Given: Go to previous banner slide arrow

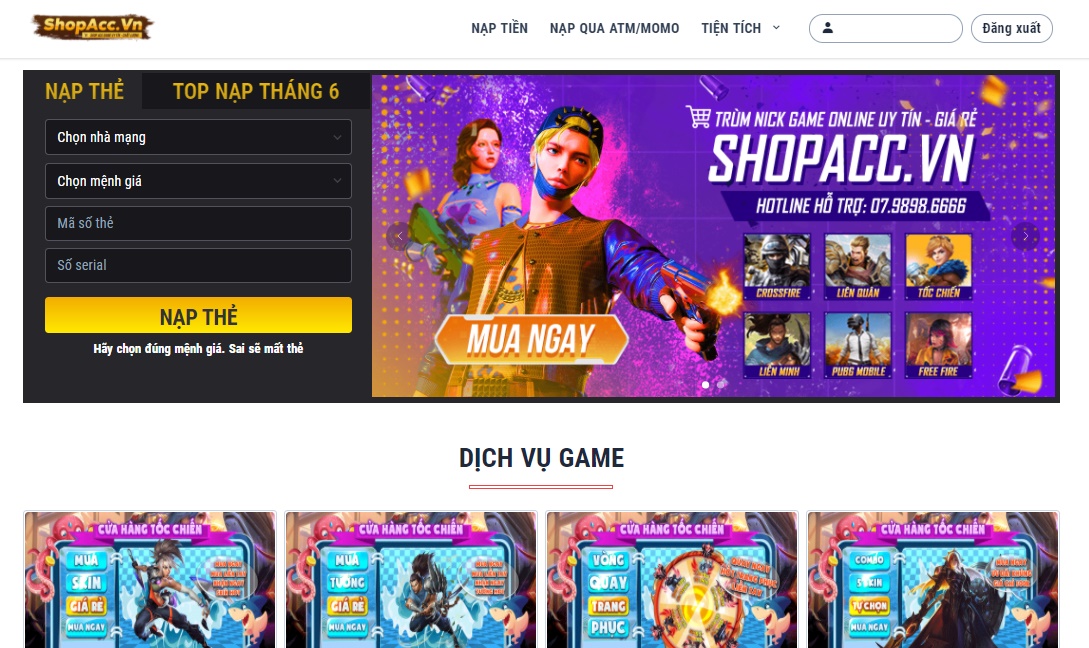Looking at the screenshot, I should click(399, 236).
